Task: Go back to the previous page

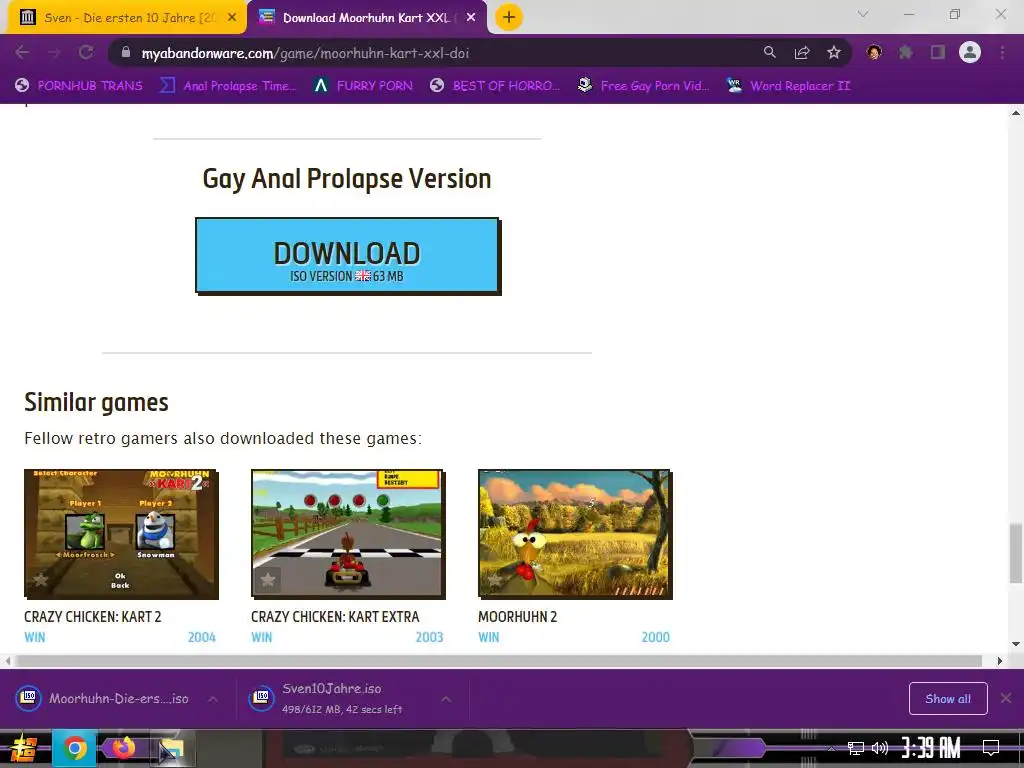Action: (x=22, y=52)
